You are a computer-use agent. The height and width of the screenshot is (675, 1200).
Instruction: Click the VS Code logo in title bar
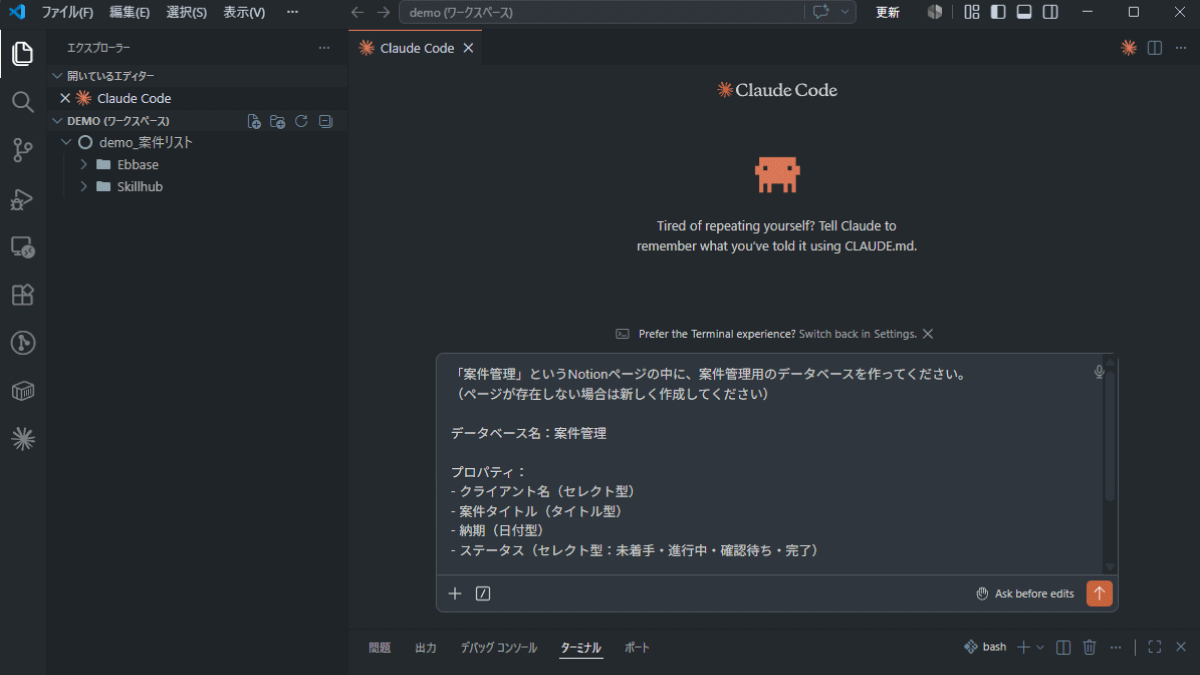pos(16,12)
